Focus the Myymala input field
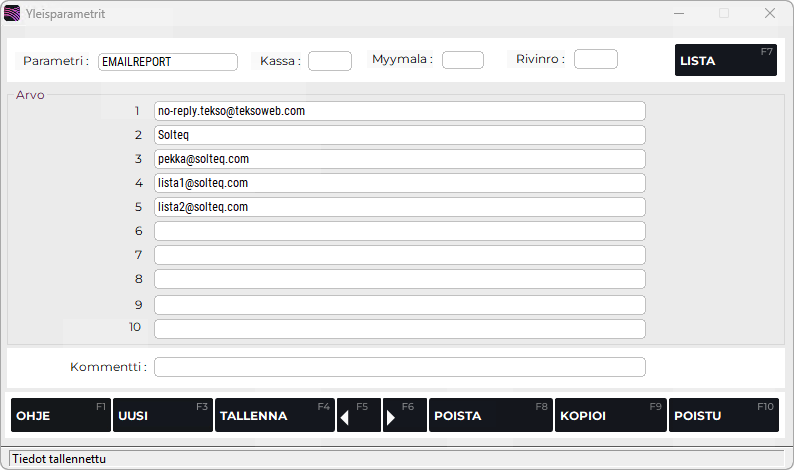 [463, 60]
